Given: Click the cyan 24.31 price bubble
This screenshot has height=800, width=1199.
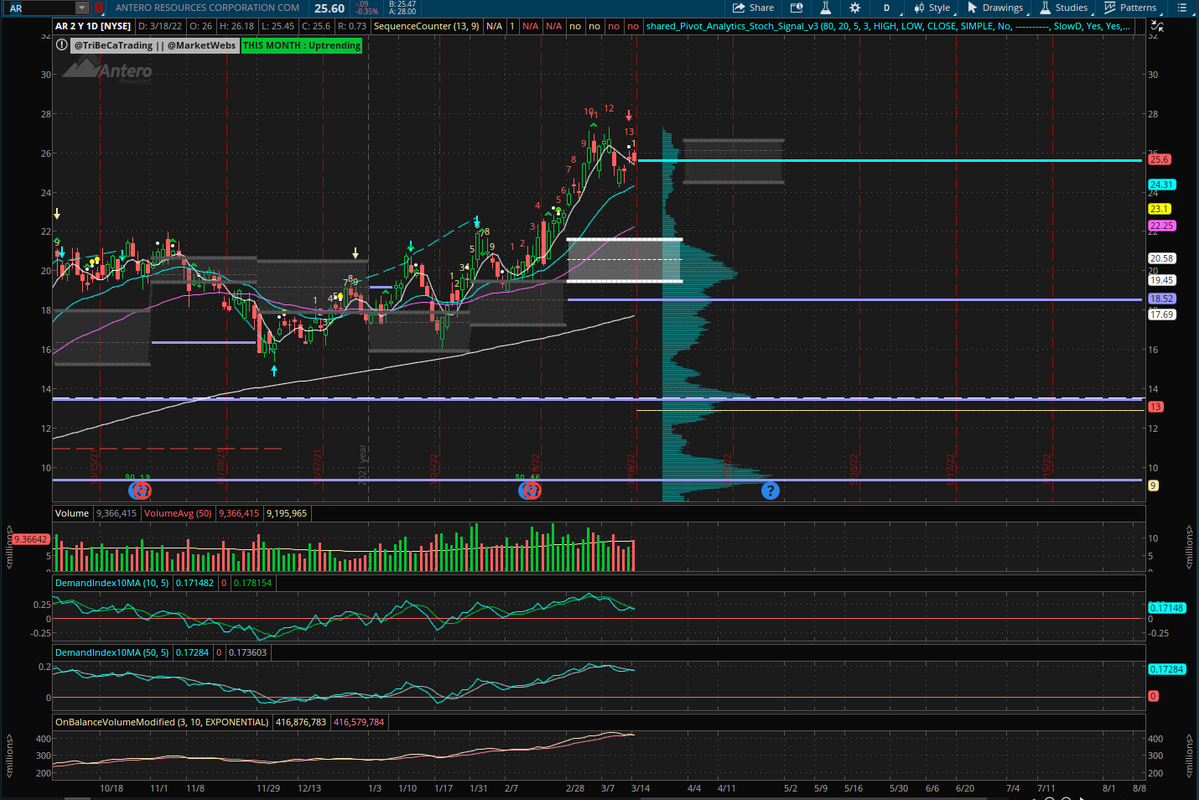Looking at the screenshot, I should [1162, 184].
